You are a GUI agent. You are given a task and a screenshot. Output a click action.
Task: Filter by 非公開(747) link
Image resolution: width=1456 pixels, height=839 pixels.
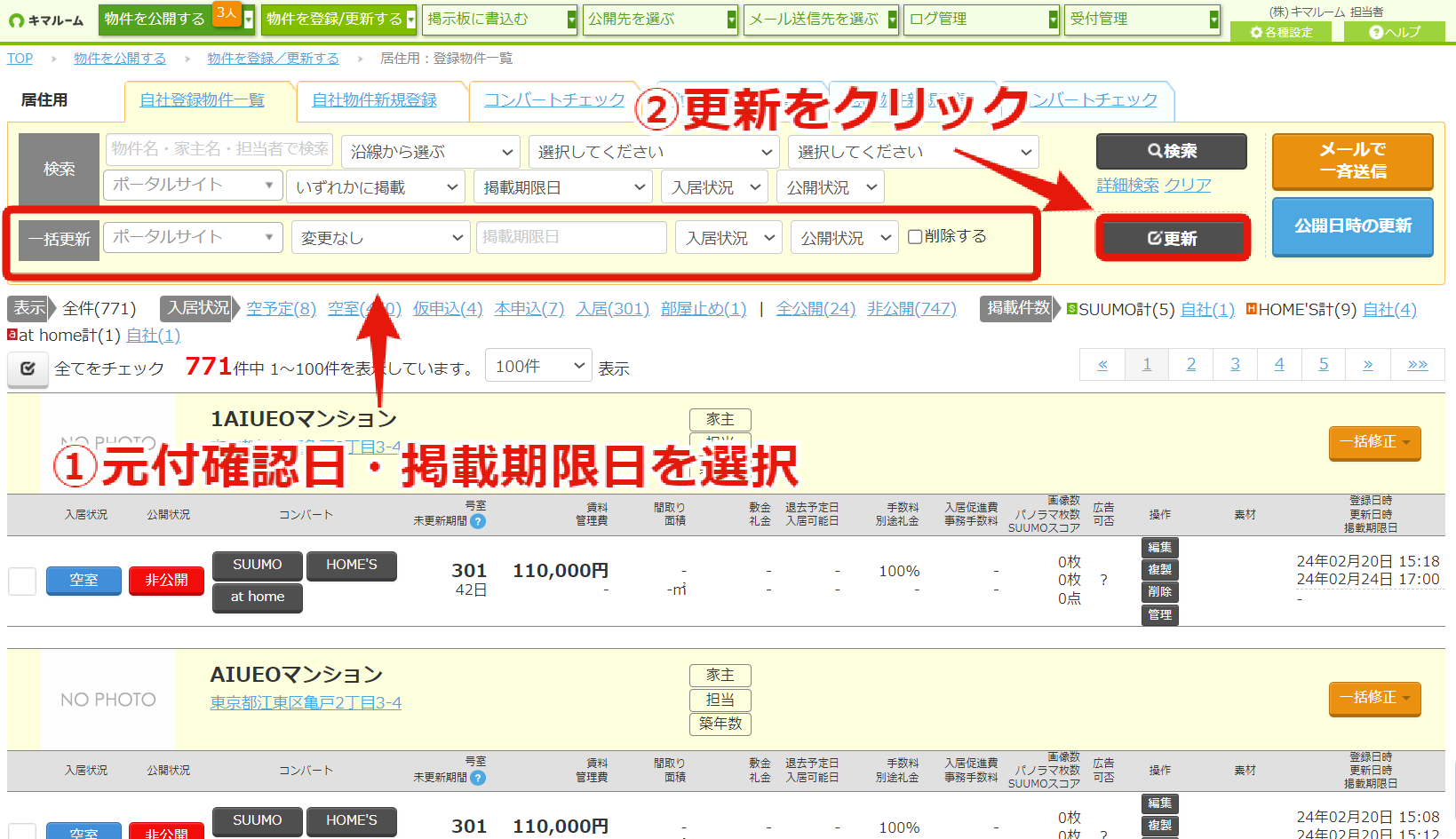(x=911, y=308)
